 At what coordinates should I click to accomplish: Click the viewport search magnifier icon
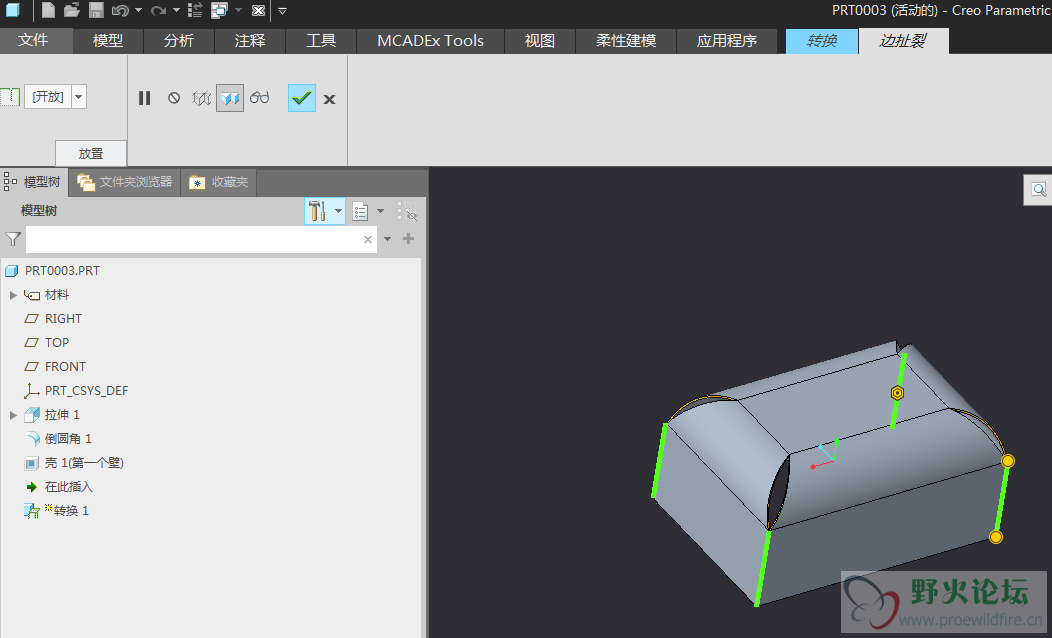tap(1039, 190)
